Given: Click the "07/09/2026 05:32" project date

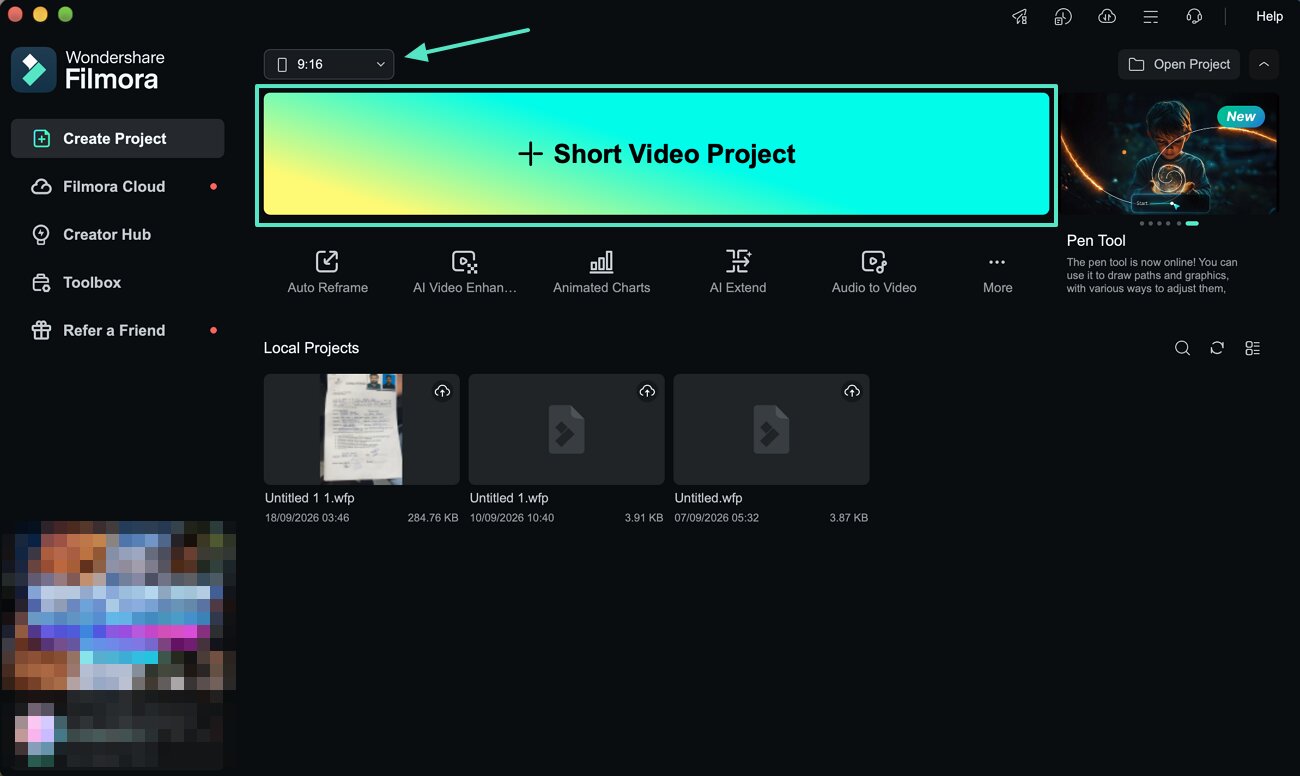Looking at the screenshot, I should pyautogui.click(x=717, y=518).
